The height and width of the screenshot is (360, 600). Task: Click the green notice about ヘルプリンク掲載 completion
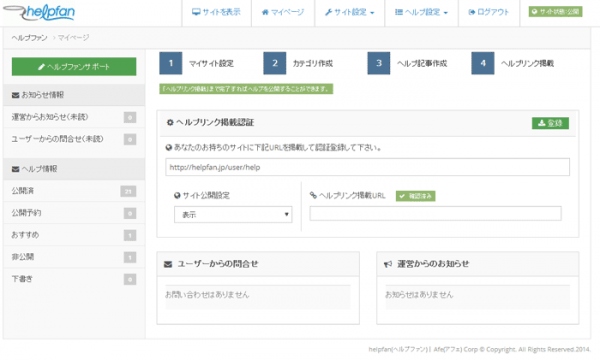point(246,89)
